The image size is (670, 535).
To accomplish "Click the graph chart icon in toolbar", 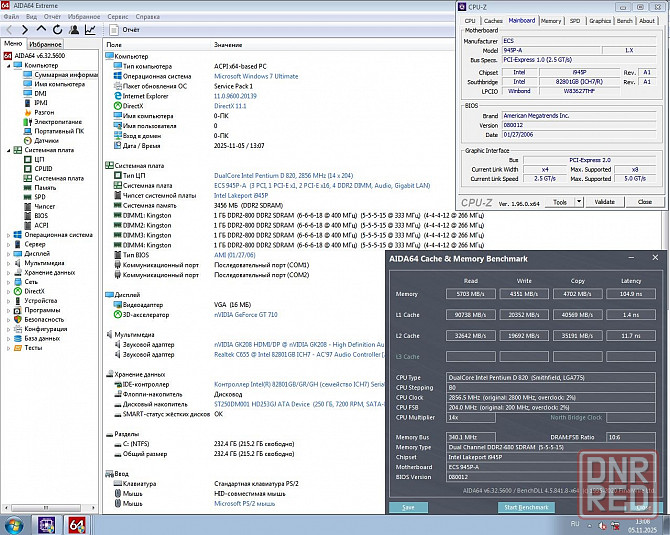I will 90,30.
